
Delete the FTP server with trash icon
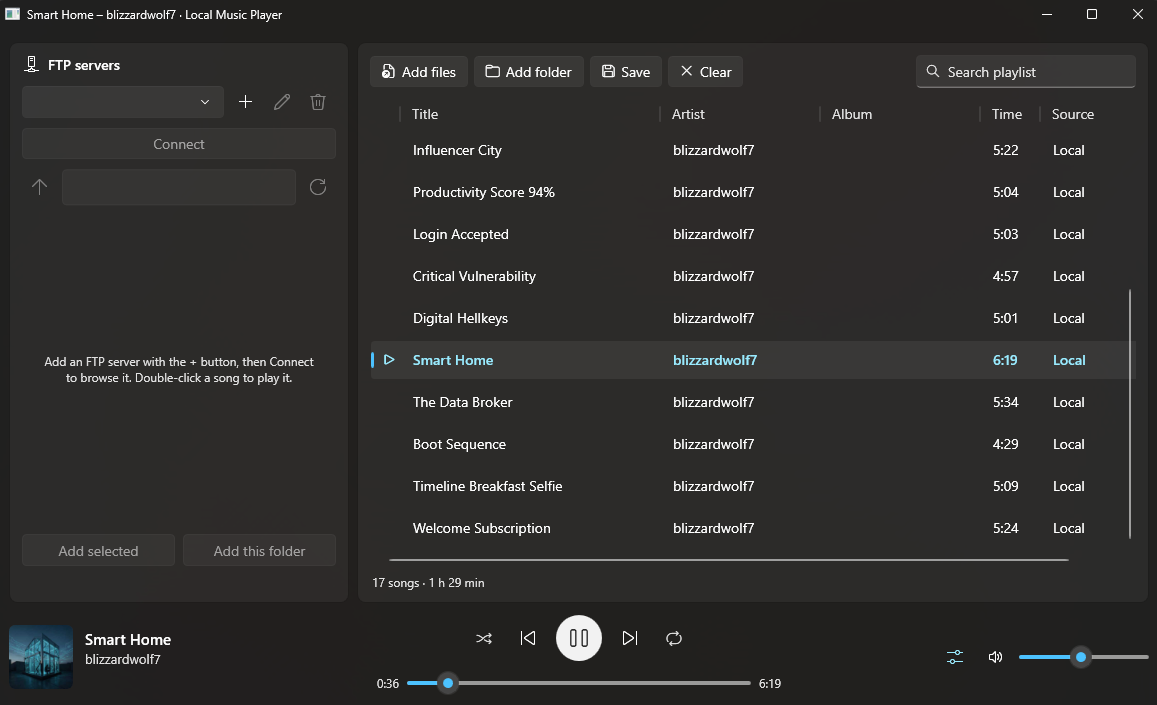(318, 102)
